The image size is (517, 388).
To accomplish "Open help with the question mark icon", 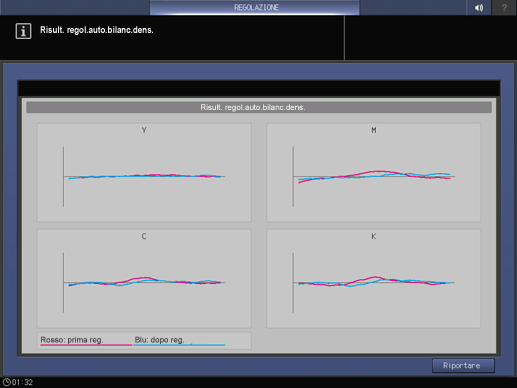I will pos(504,7).
